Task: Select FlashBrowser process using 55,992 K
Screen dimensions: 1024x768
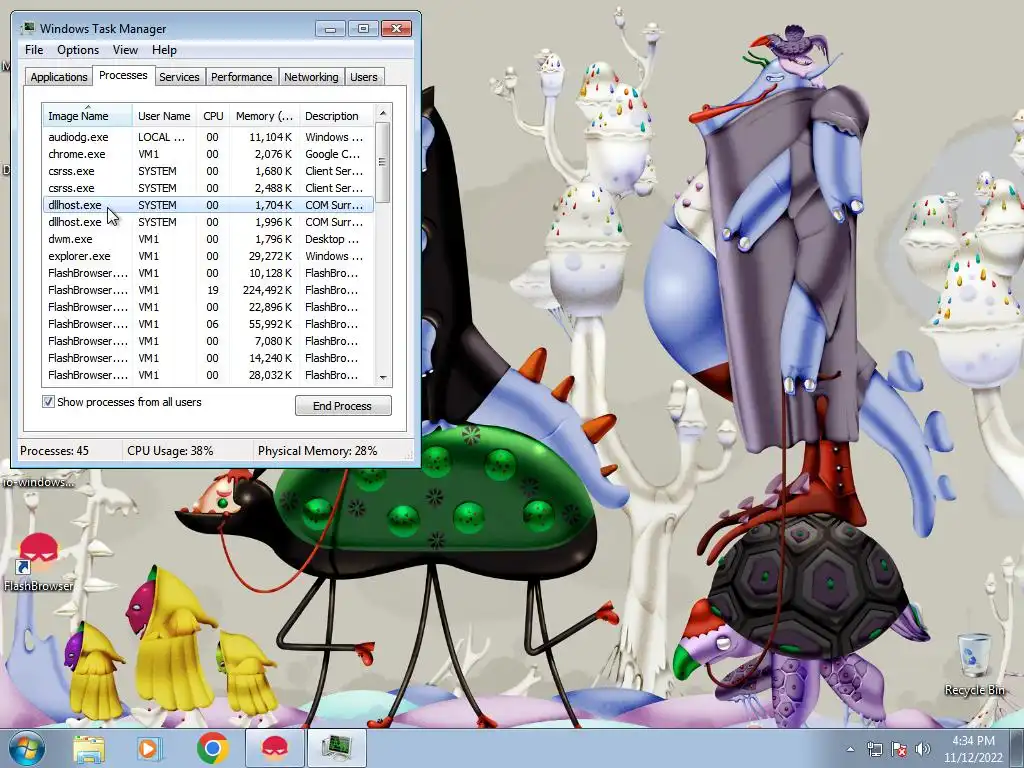Action: (x=208, y=324)
